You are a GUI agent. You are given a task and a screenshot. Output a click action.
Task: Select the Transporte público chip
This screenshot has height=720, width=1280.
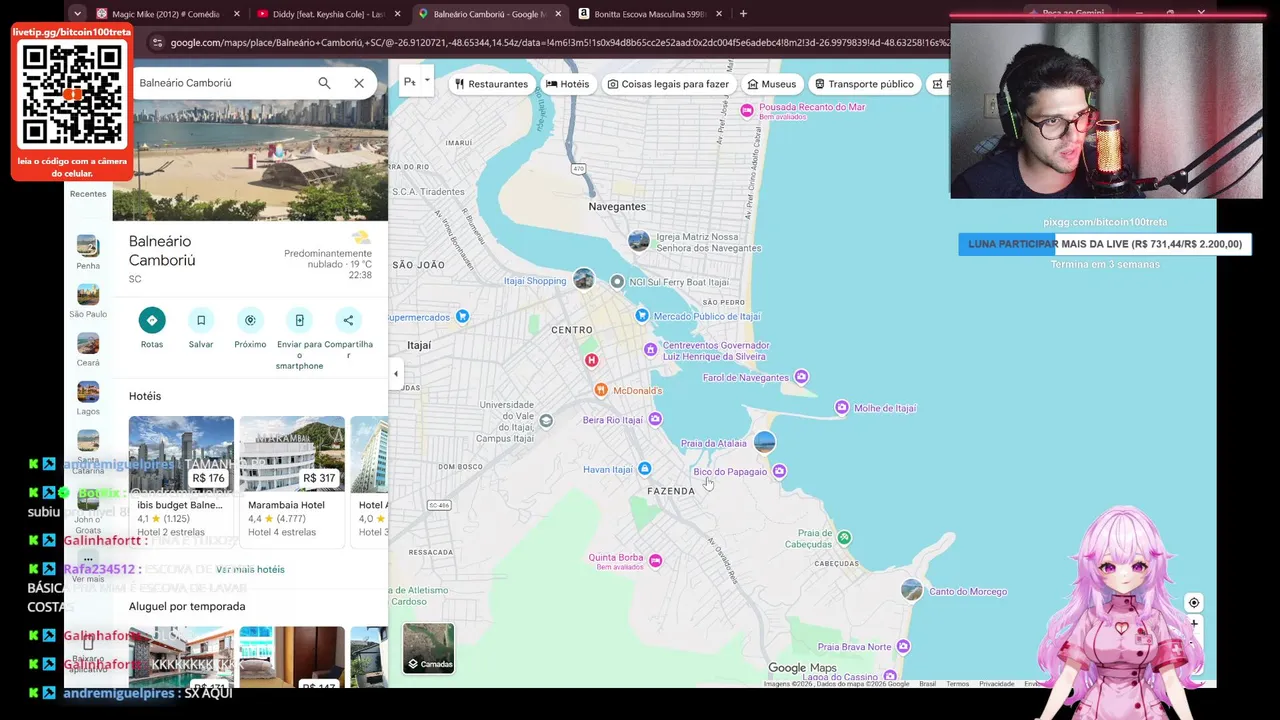[x=864, y=84]
